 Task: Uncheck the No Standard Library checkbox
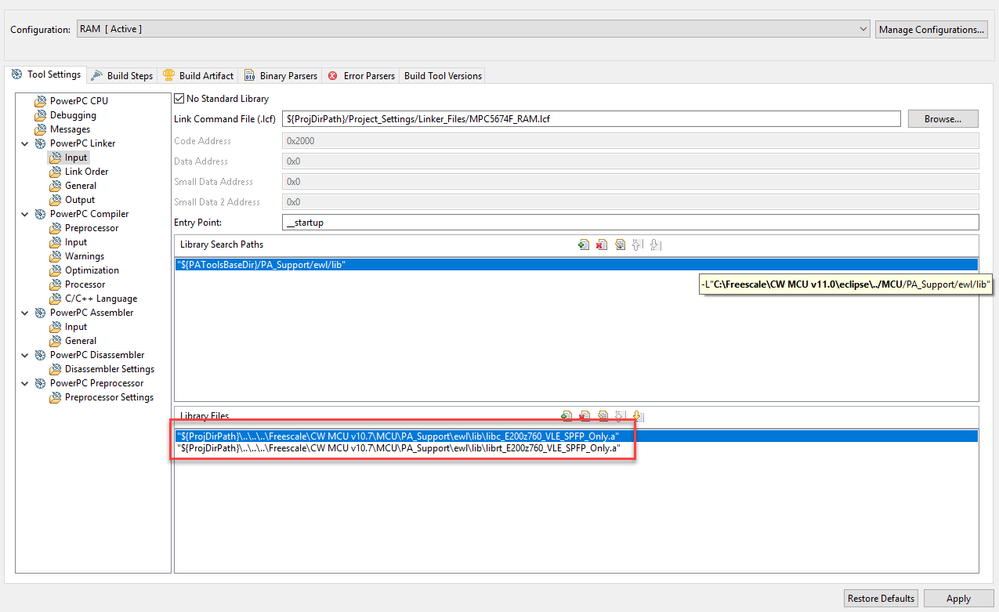(x=179, y=99)
